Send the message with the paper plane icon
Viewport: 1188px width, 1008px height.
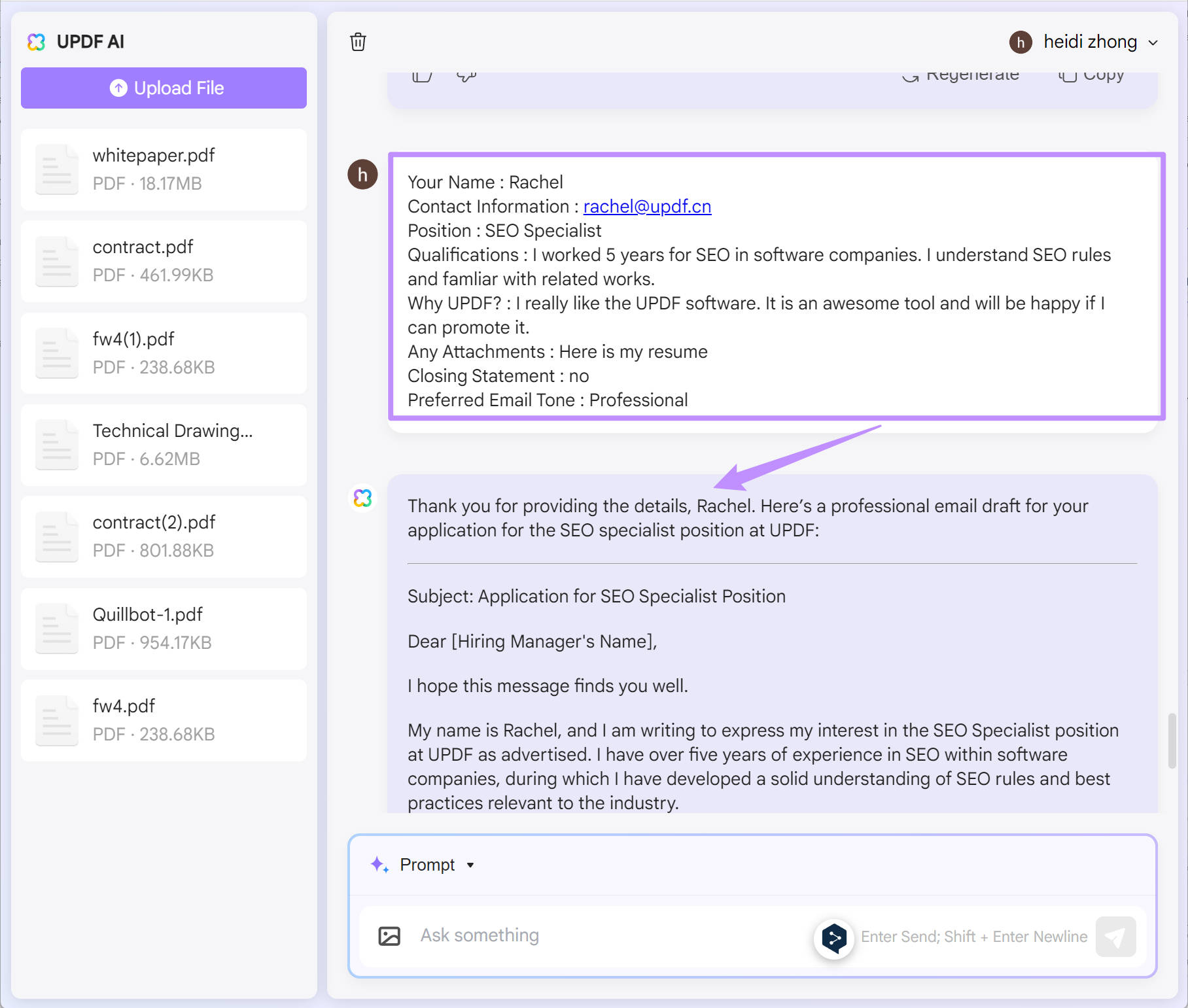pos(1115,936)
